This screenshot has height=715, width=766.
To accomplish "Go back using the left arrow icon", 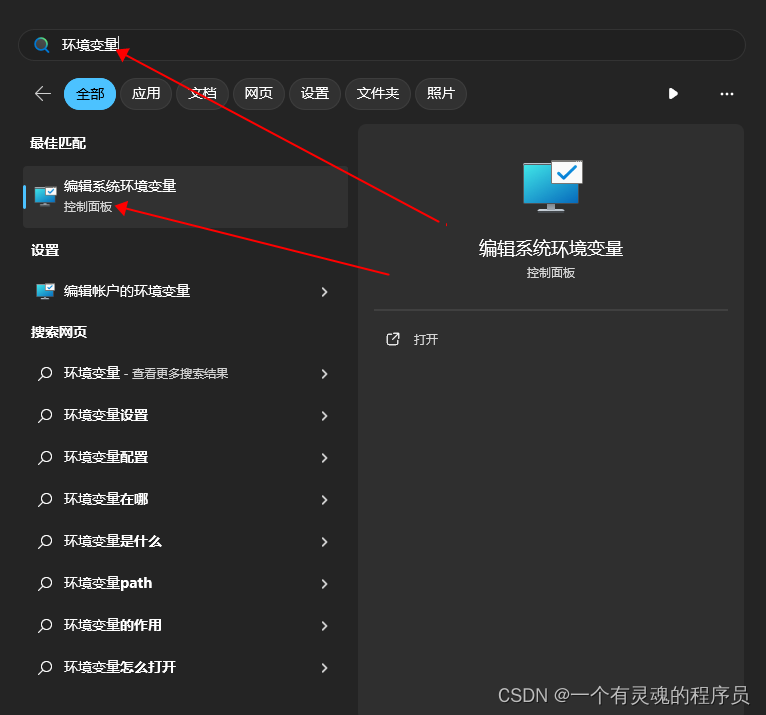I will [43, 93].
